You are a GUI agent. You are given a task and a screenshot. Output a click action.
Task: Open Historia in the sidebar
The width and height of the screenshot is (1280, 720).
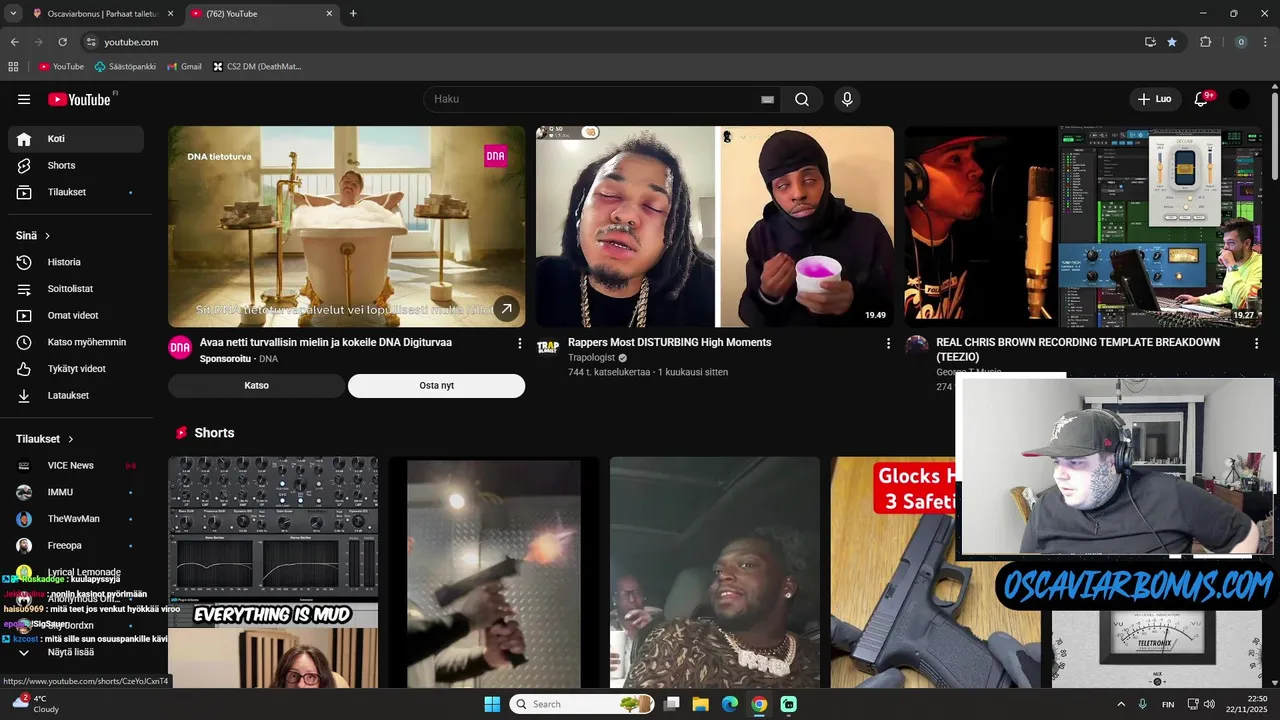(76, 262)
